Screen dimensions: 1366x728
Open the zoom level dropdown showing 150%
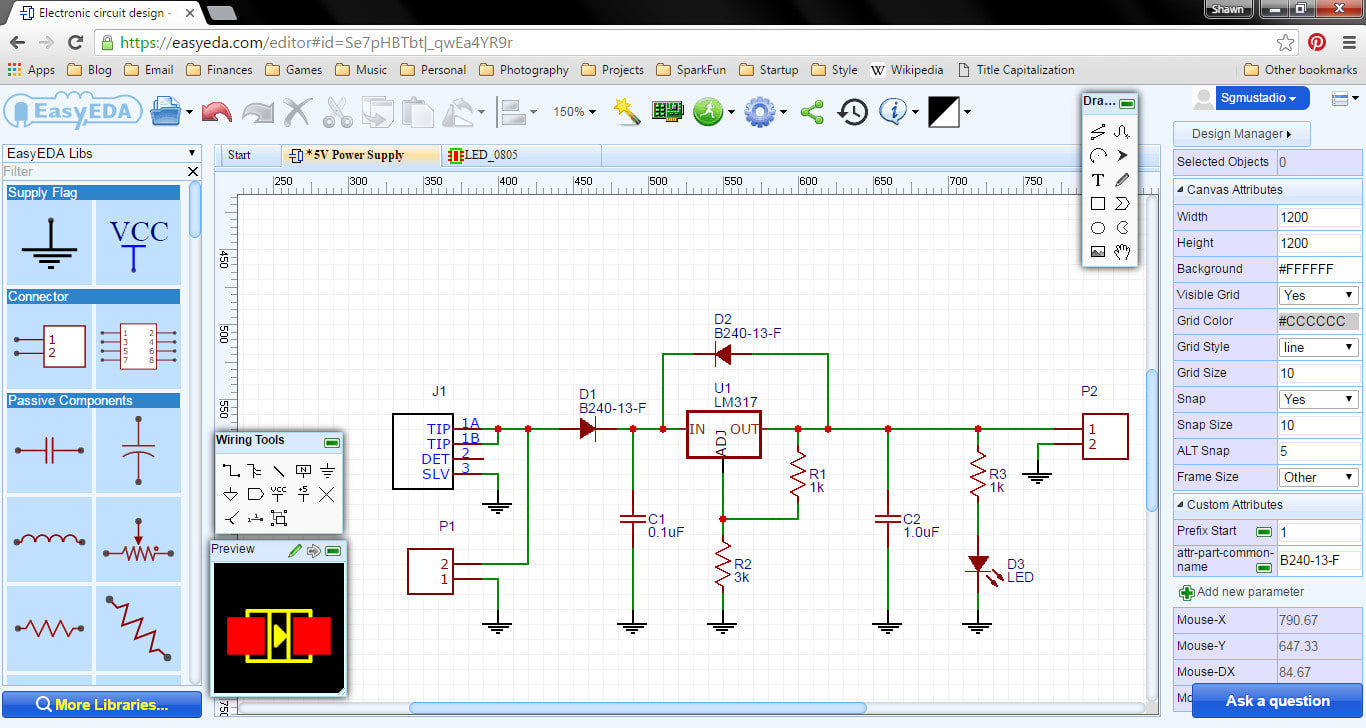tap(573, 112)
